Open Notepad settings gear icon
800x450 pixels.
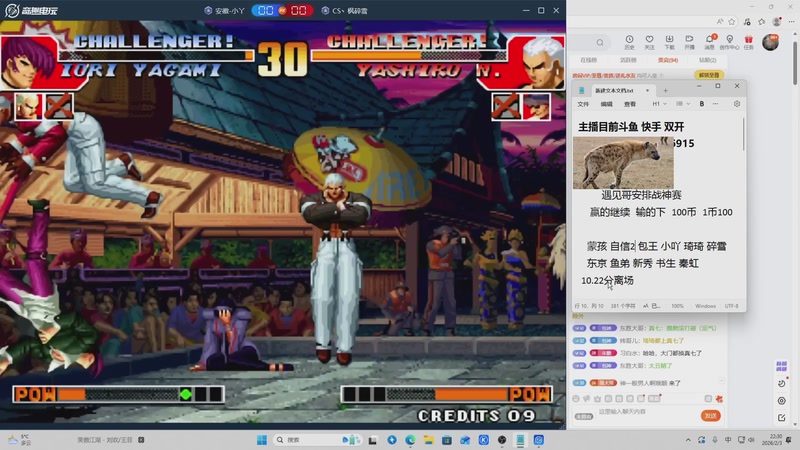(737, 104)
